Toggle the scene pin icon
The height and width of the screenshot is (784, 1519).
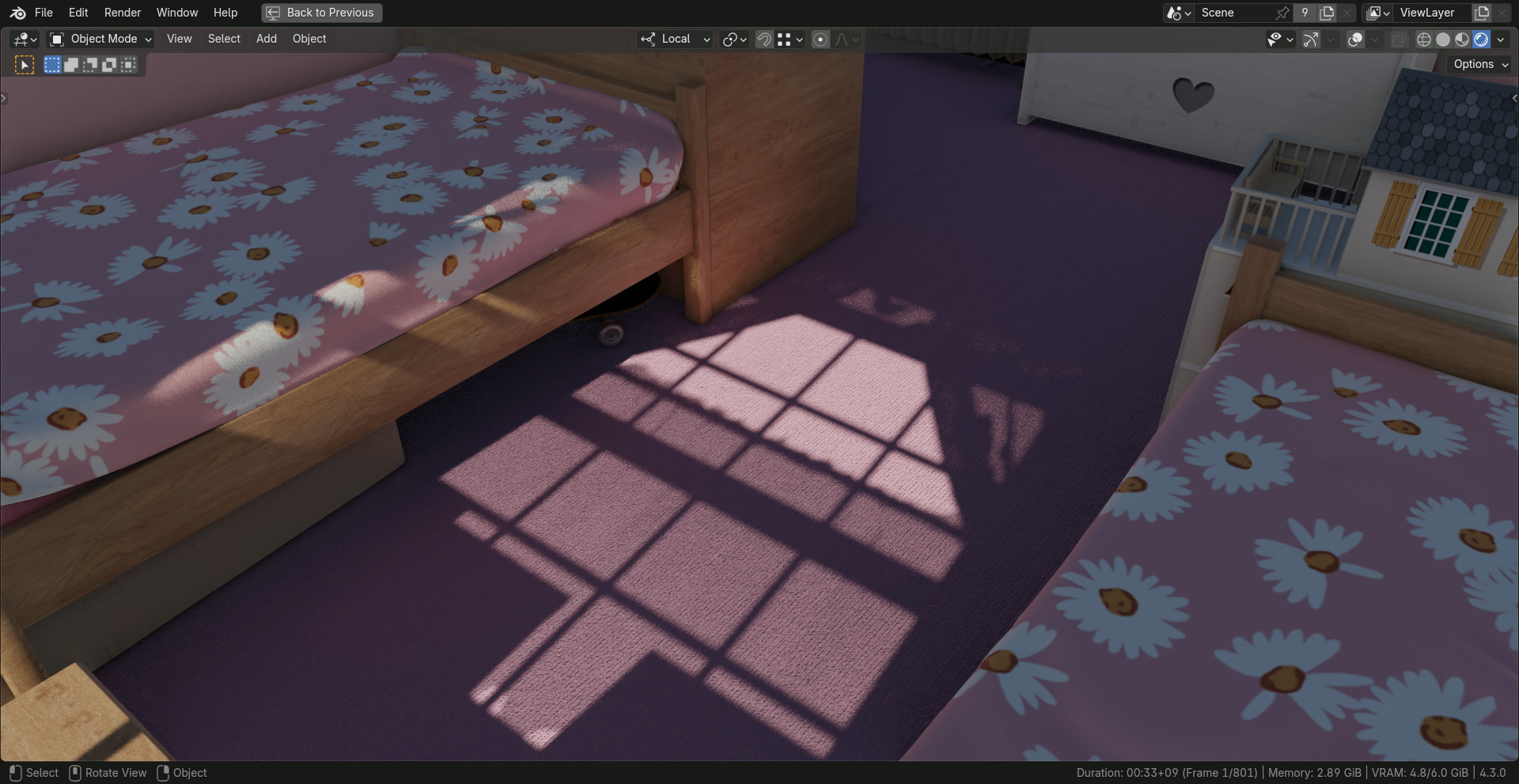click(1282, 13)
